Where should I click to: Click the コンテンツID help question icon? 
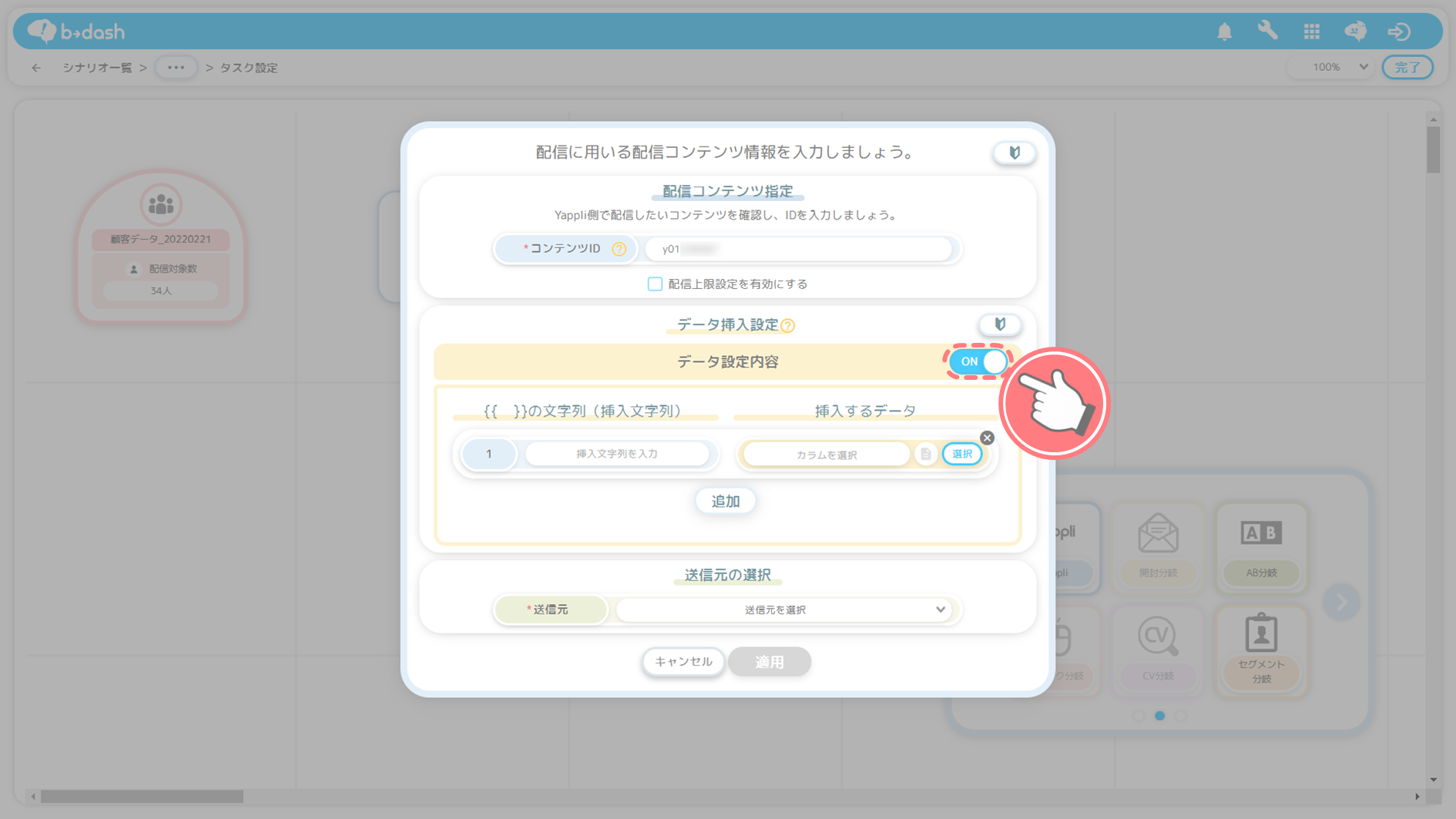(x=619, y=249)
